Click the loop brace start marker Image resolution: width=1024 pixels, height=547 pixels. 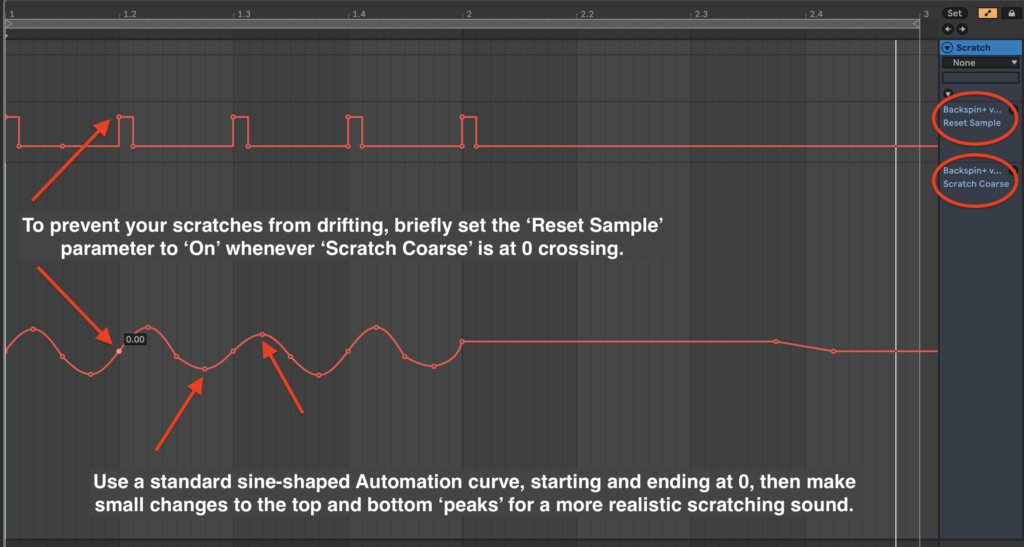coord(7,22)
